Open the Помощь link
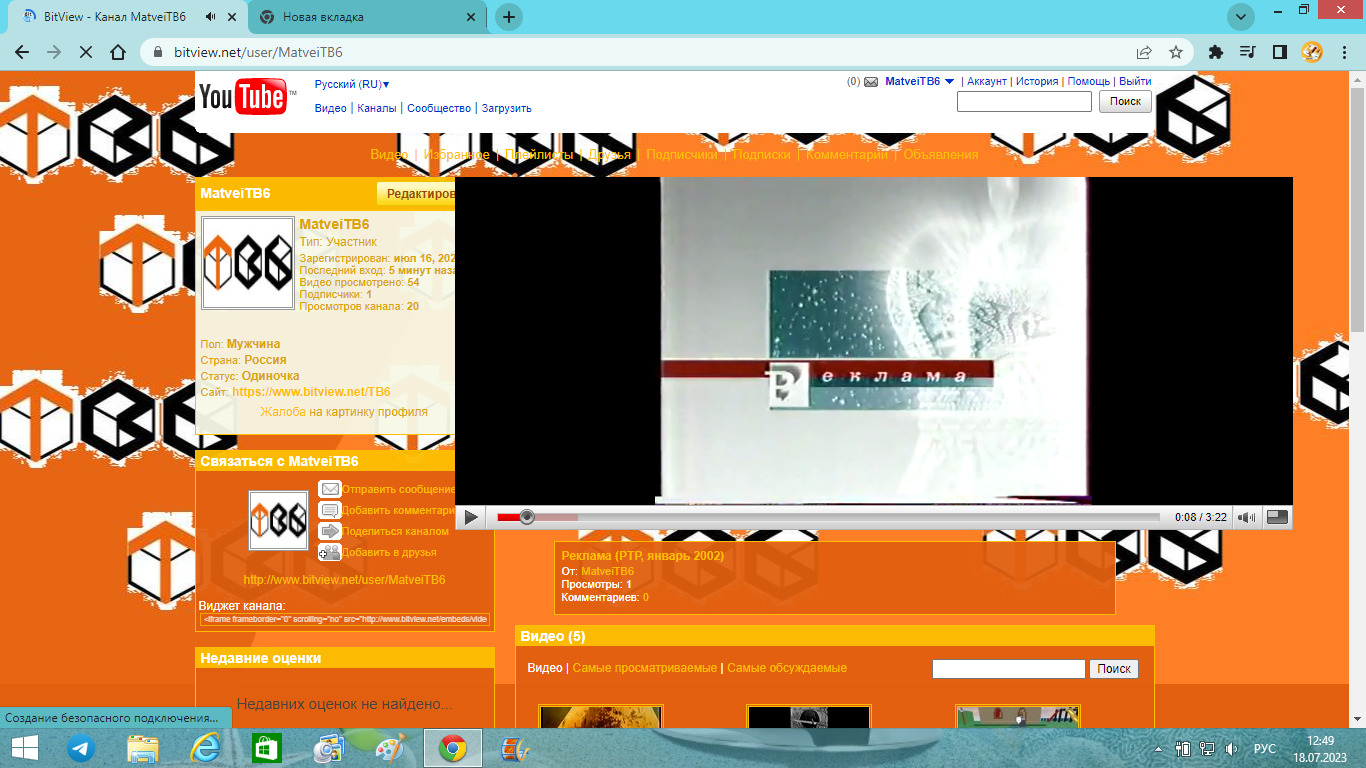The height and width of the screenshot is (768, 1366). tap(1089, 82)
